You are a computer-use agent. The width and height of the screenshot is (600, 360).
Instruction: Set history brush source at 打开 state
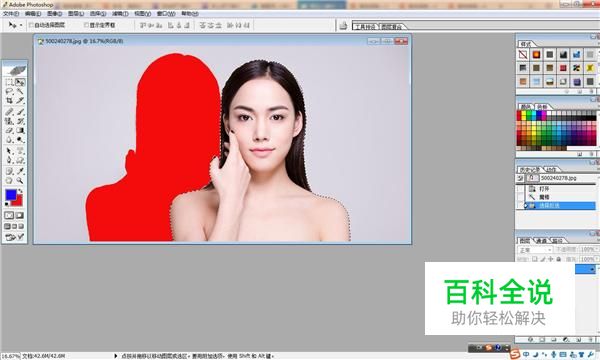[520, 189]
